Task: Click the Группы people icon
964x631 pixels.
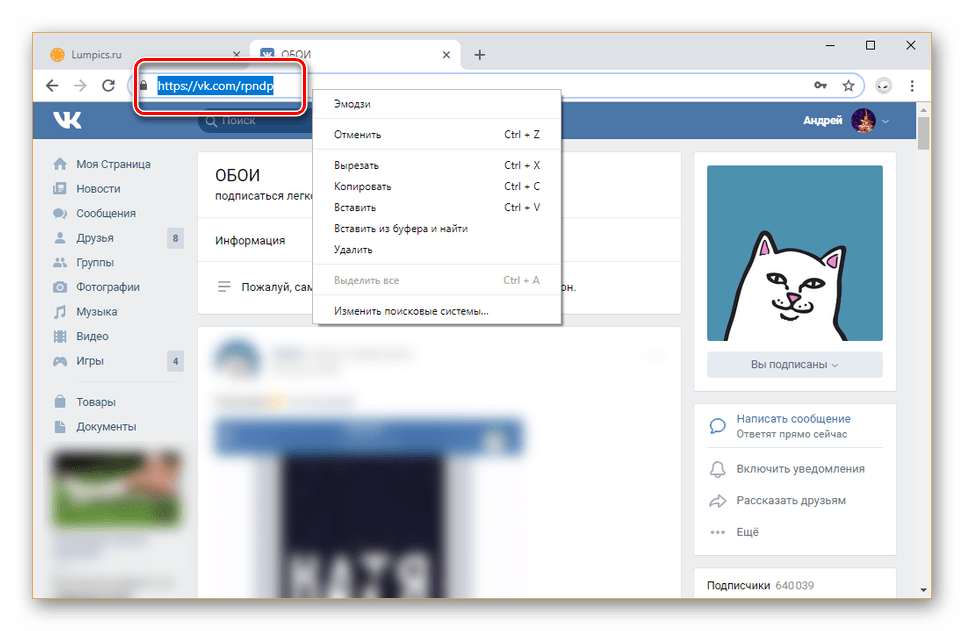Action: coord(60,263)
